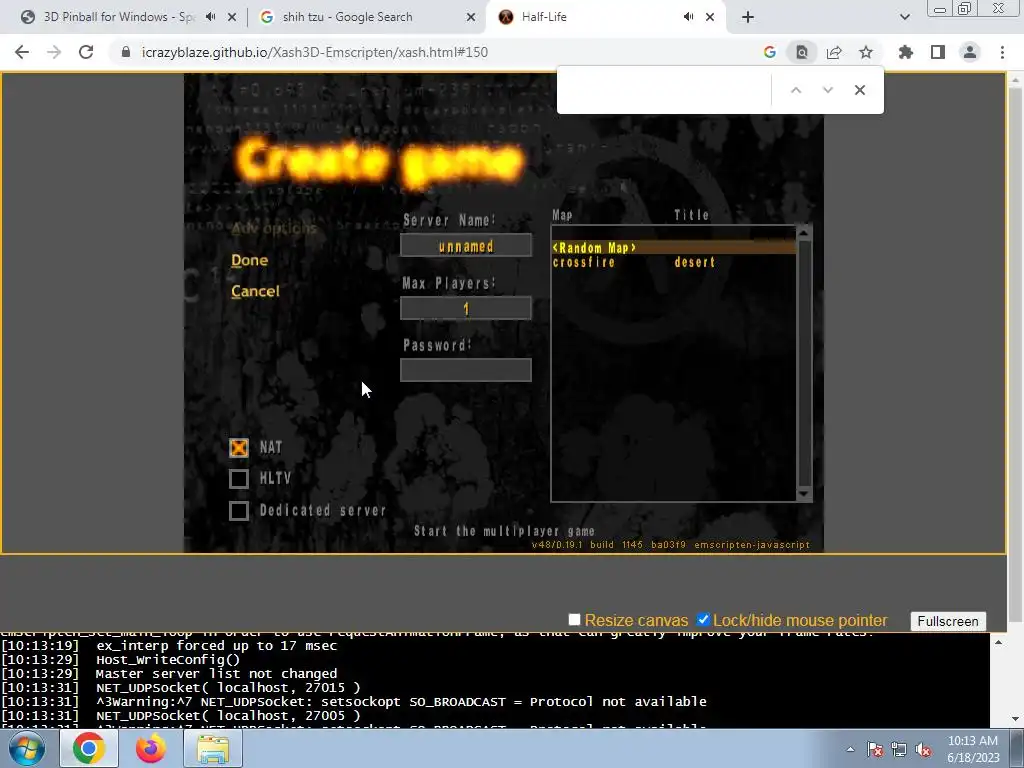Open the find-in-page magnifier icon in toolbar
This screenshot has width=1024, height=768.
click(x=802, y=52)
